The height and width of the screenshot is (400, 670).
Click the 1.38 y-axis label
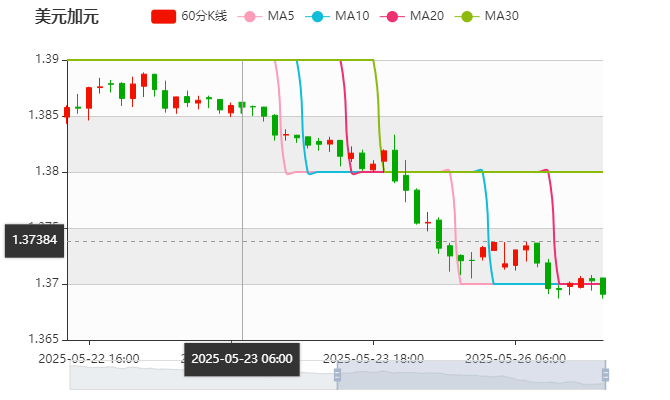(x=46, y=172)
